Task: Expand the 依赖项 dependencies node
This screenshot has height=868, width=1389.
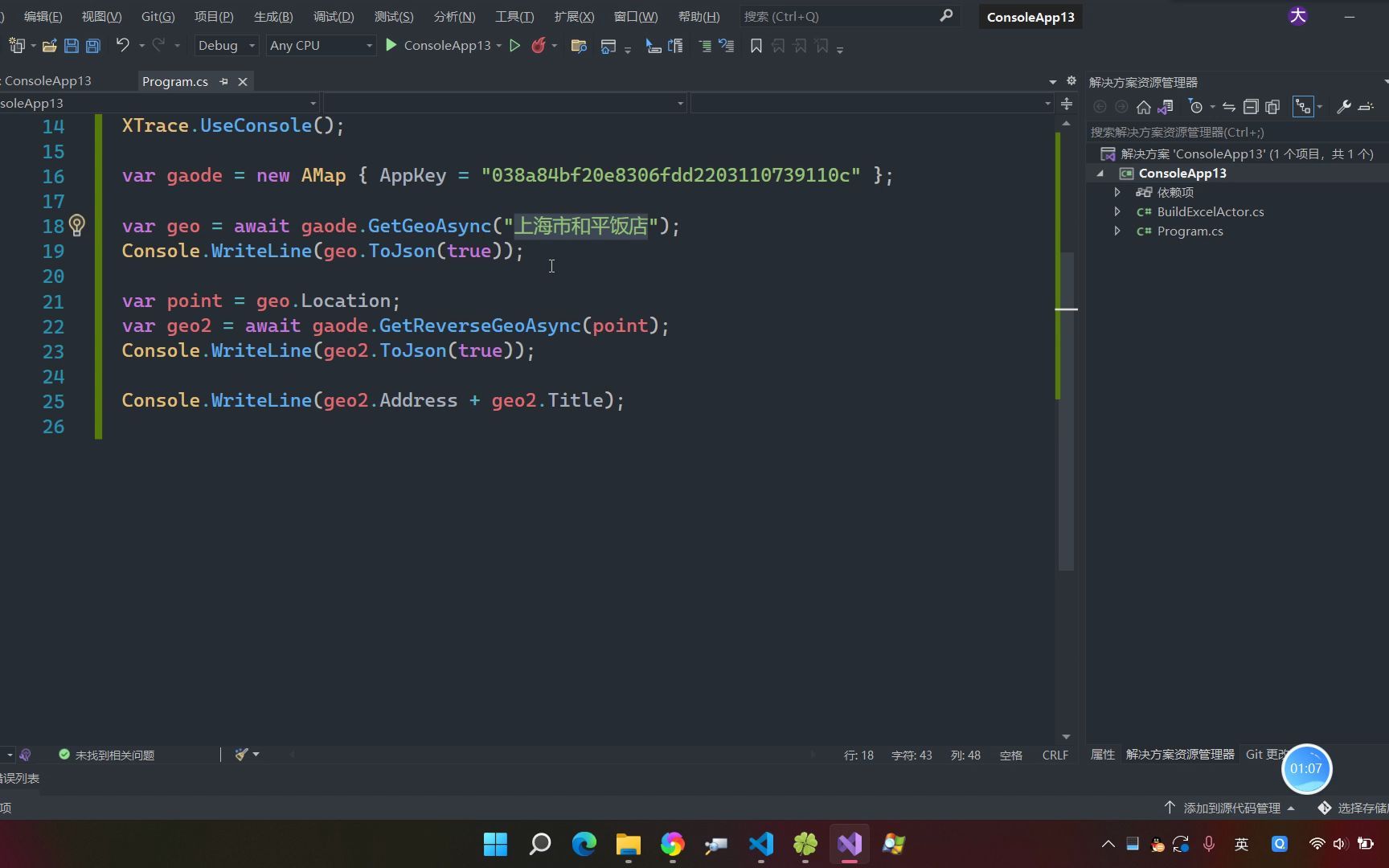Action: (x=1117, y=192)
